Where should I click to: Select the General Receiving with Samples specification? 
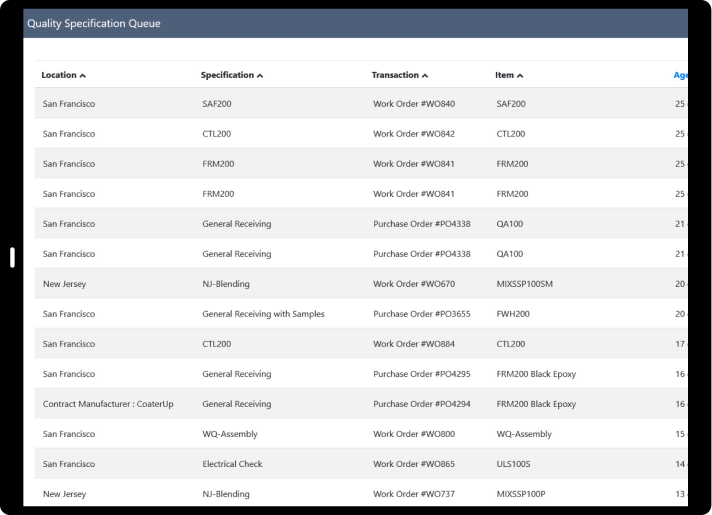tap(263, 314)
